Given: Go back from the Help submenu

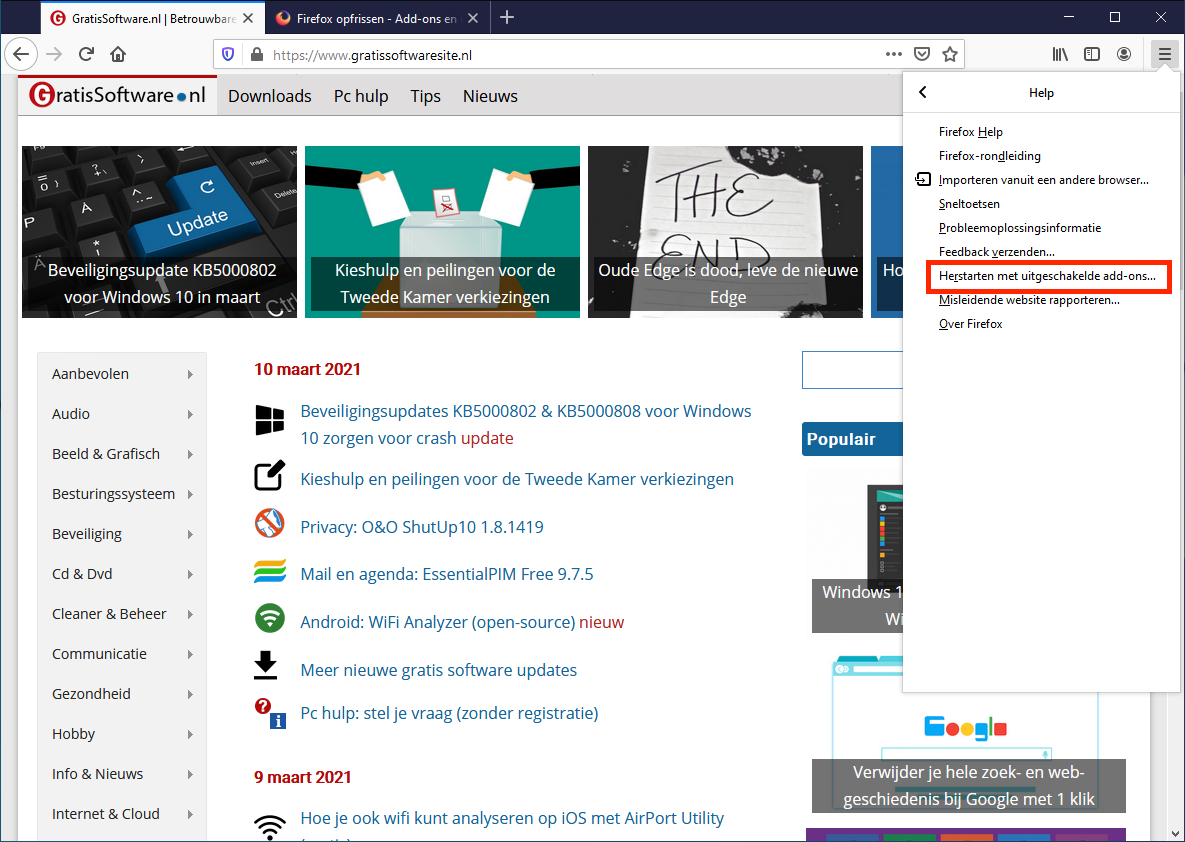Looking at the screenshot, I should (x=923, y=92).
